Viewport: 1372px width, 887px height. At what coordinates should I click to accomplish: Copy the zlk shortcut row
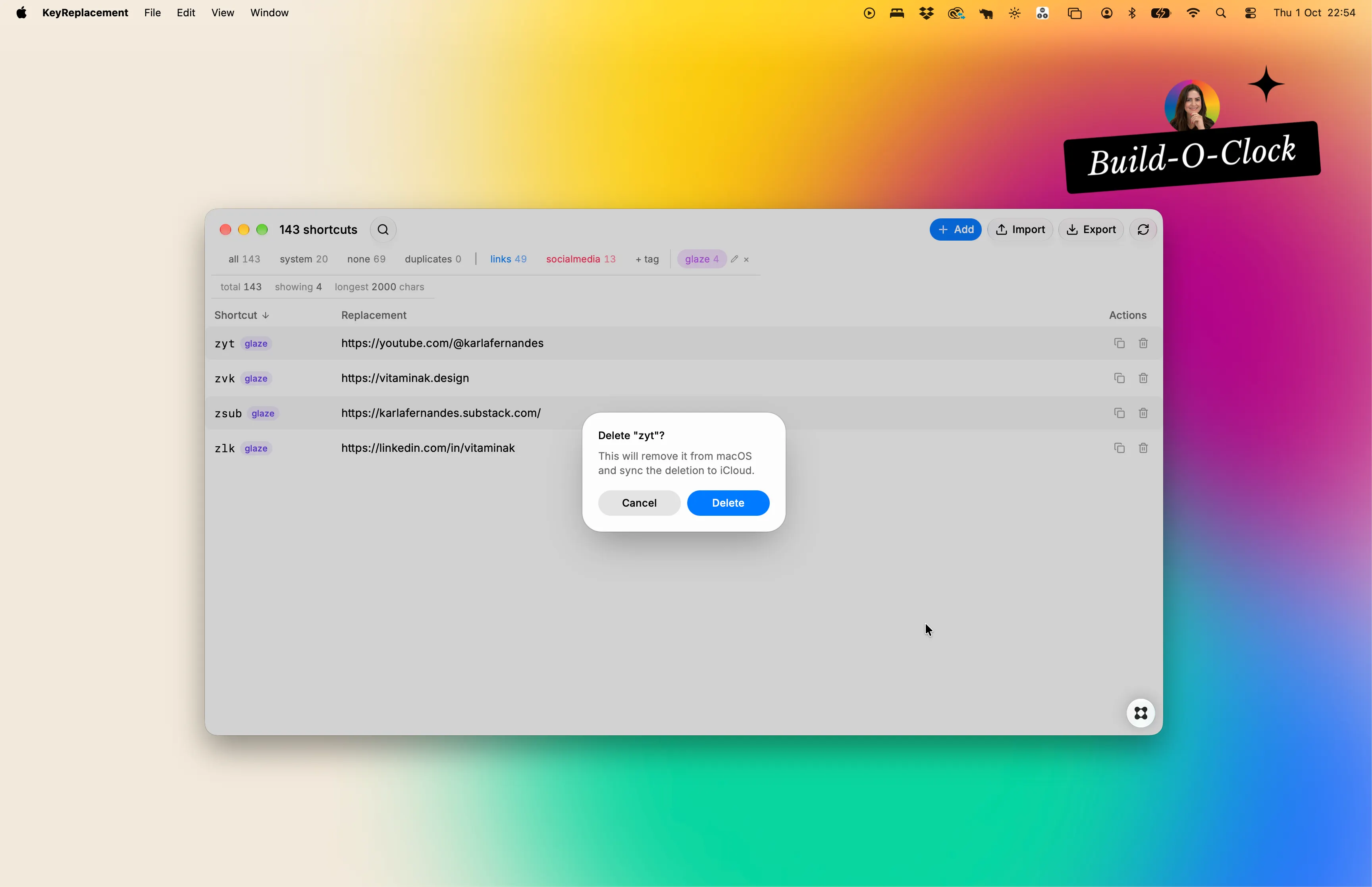point(1119,448)
